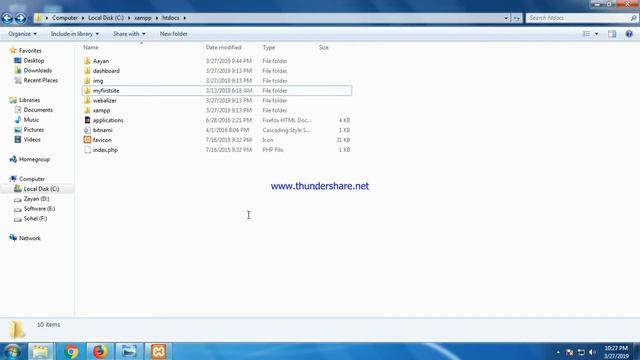Open Desktop in Favorites sidebar
The height and width of the screenshot is (360, 640).
(x=33, y=60)
